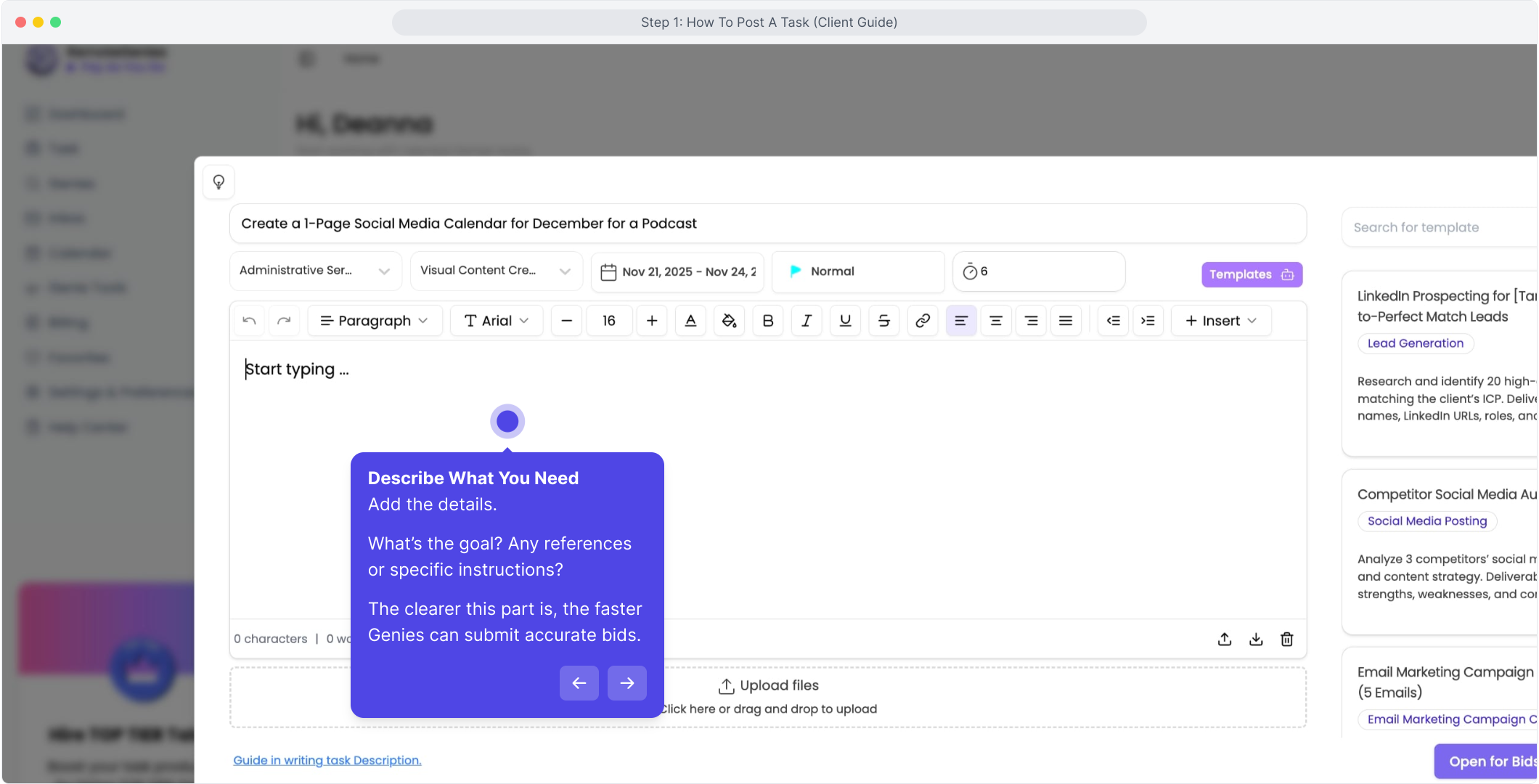This screenshot has height=784, width=1539.
Task: Expand the Insert dropdown menu
Action: tap(1220, 321)
